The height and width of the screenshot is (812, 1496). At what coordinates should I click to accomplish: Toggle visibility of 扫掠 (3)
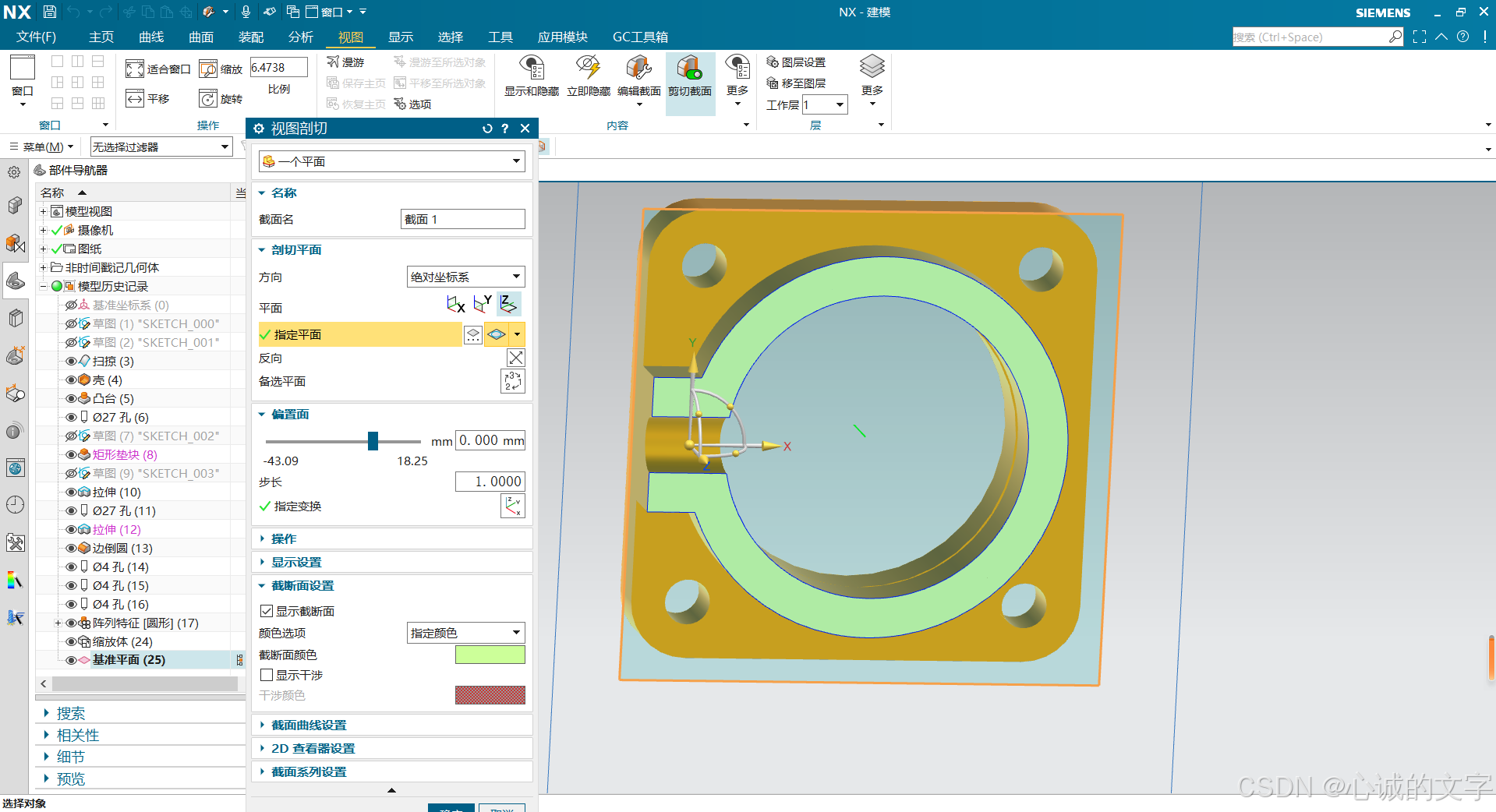coord(71,361)
